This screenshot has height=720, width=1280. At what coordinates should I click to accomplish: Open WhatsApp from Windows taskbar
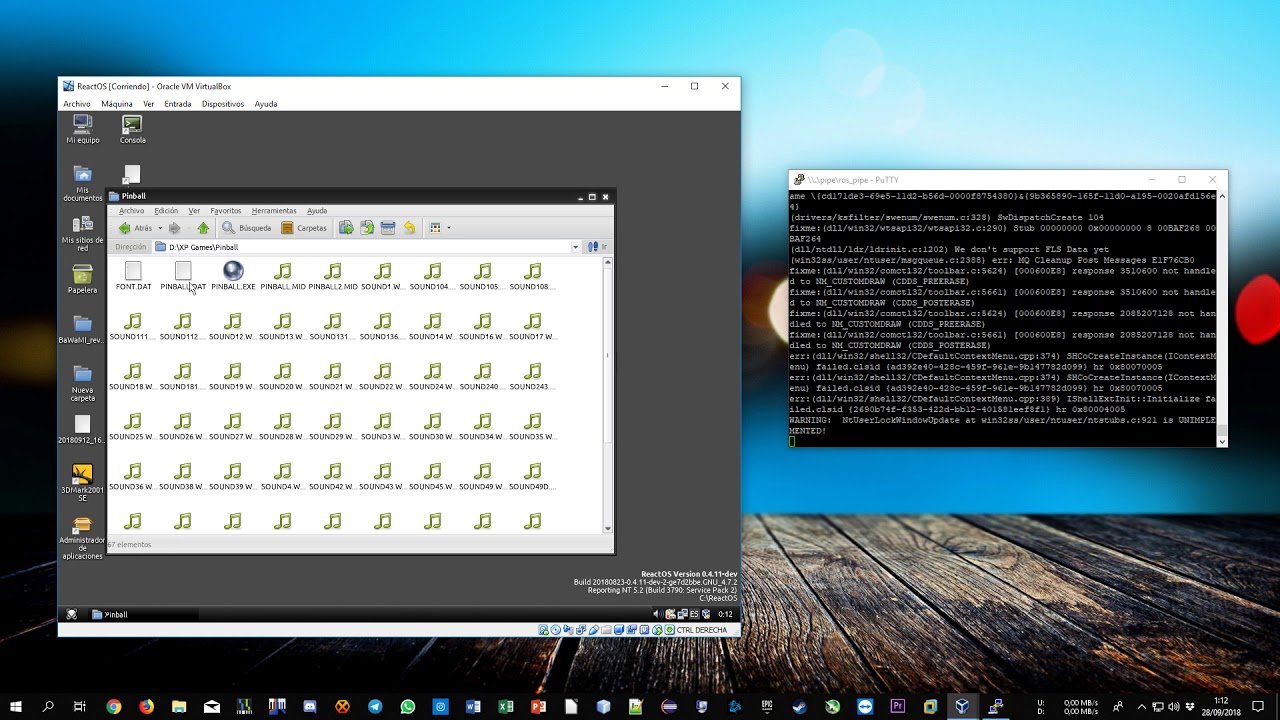pos(408,707)
